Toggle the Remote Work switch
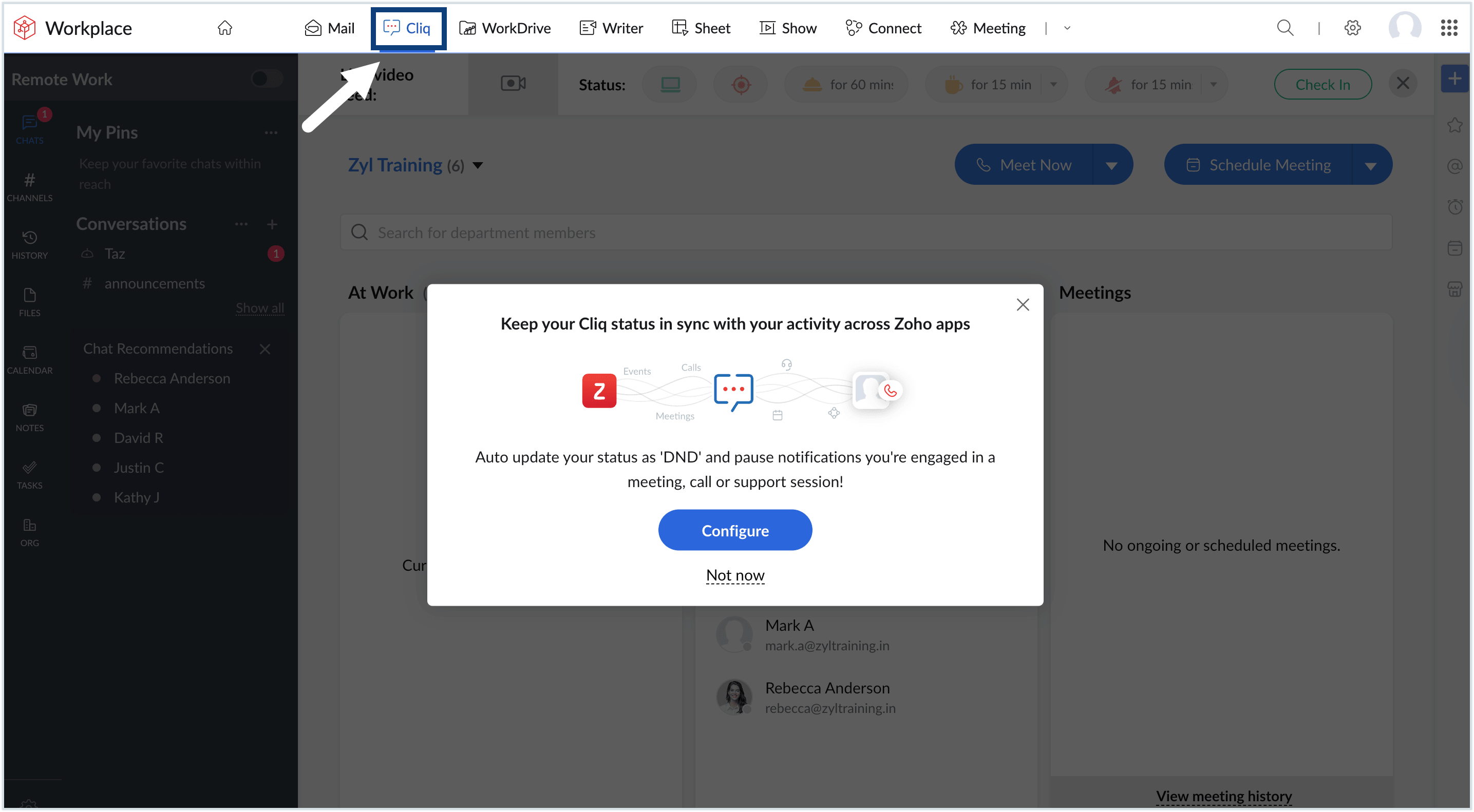 267,79
